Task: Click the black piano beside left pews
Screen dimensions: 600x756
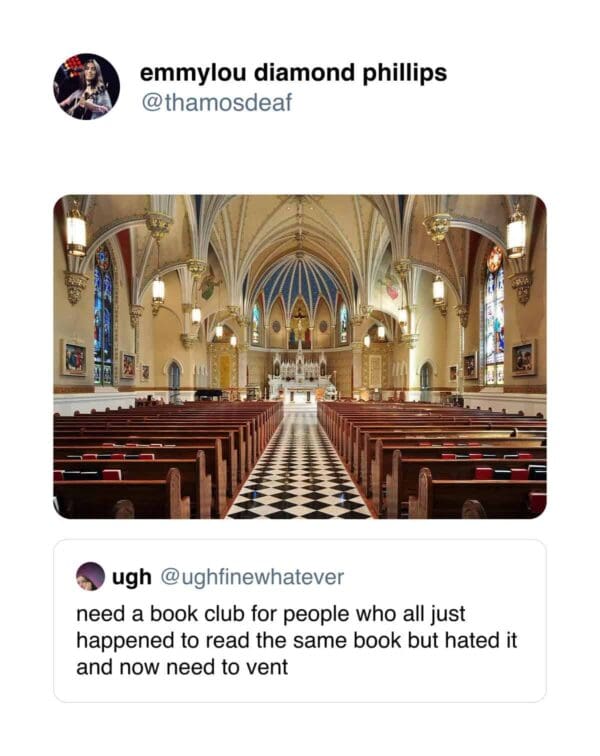Action: click(x=208, y=393)
